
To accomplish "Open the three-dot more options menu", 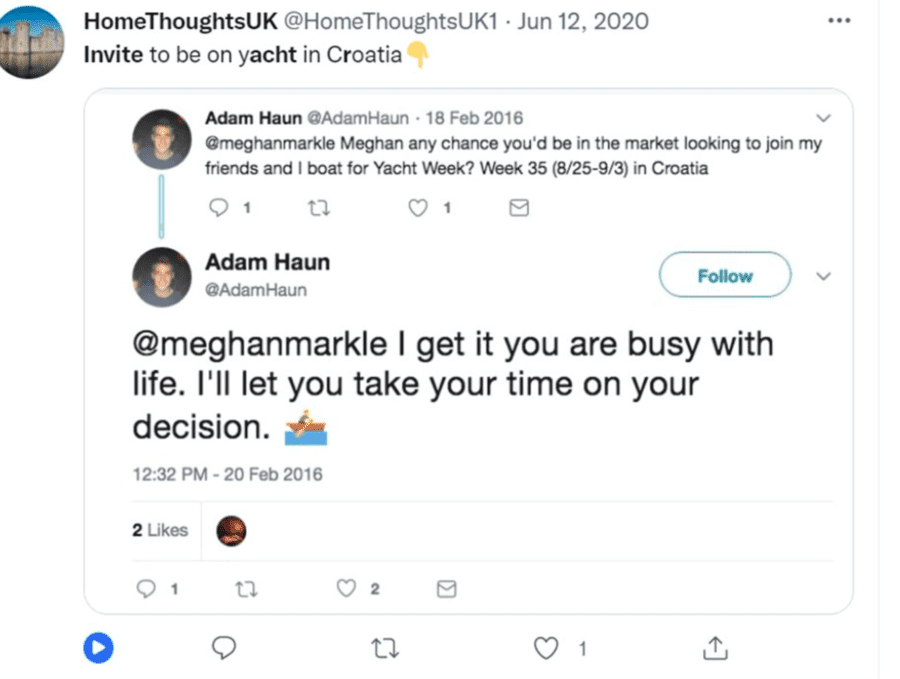I will 839,20.
